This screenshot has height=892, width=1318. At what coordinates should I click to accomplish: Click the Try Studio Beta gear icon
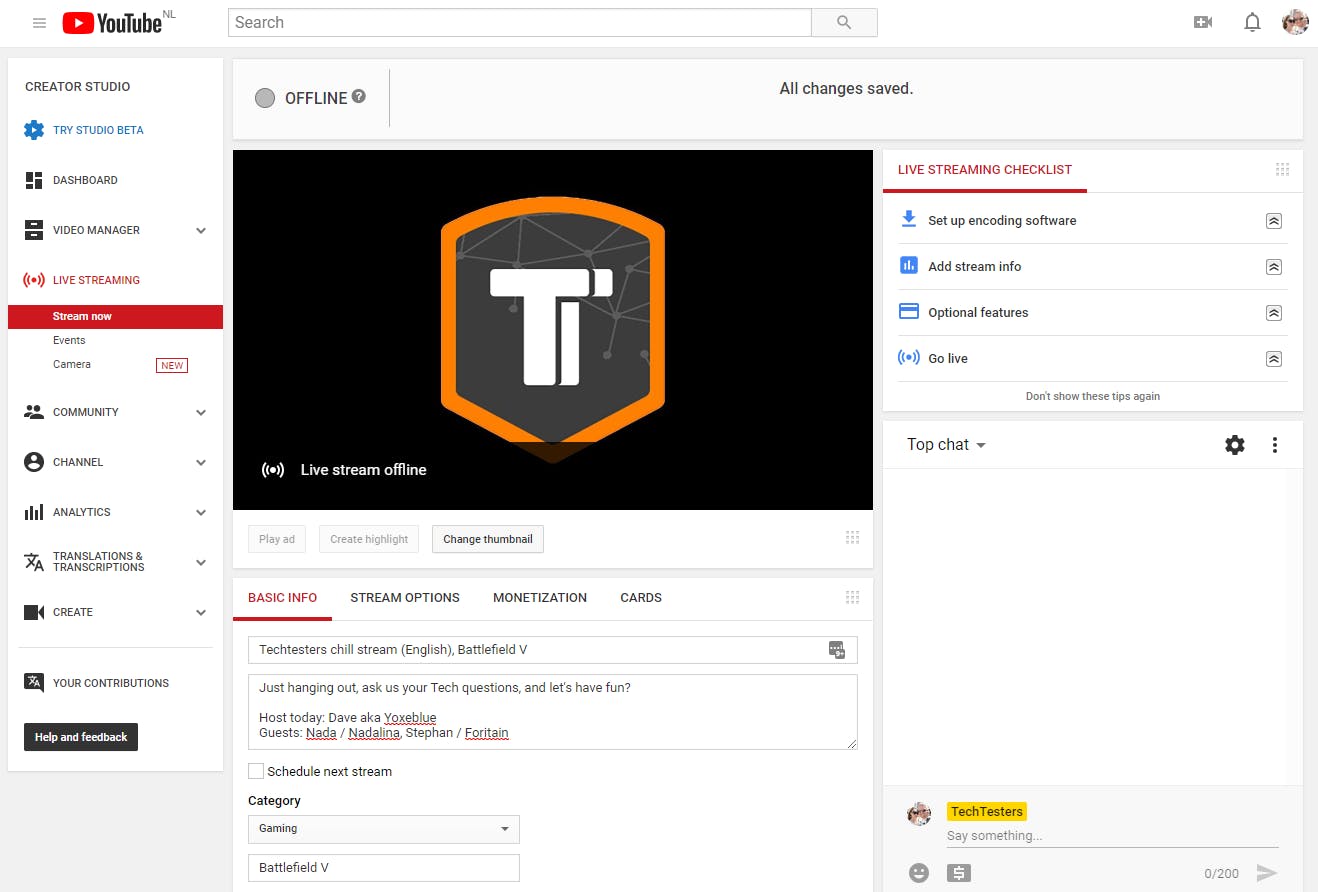tap(34, 130)
